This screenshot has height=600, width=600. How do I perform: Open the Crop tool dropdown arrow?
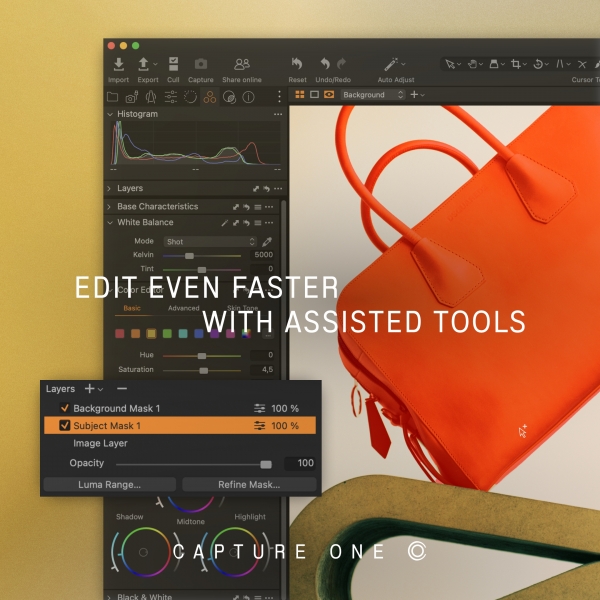point(525,64)
